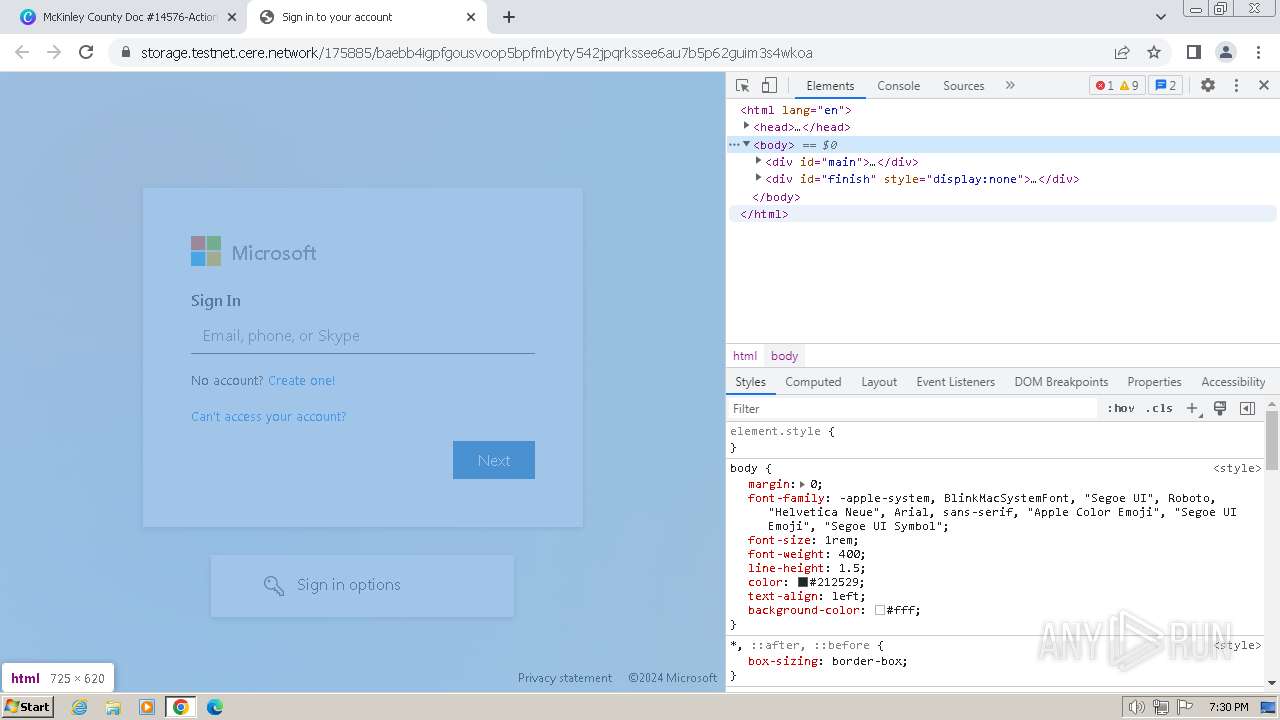Open Can't access your account link
This screenshot has height=720, width=1280.
268,416
